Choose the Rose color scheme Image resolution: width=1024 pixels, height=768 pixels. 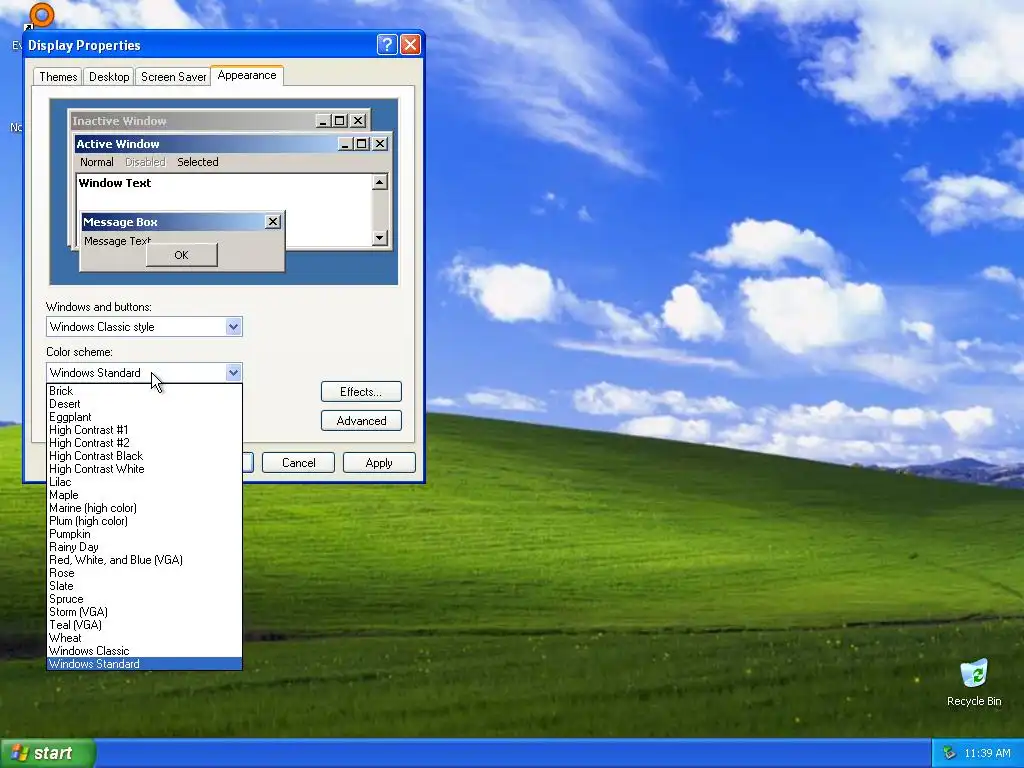point(144,573)
